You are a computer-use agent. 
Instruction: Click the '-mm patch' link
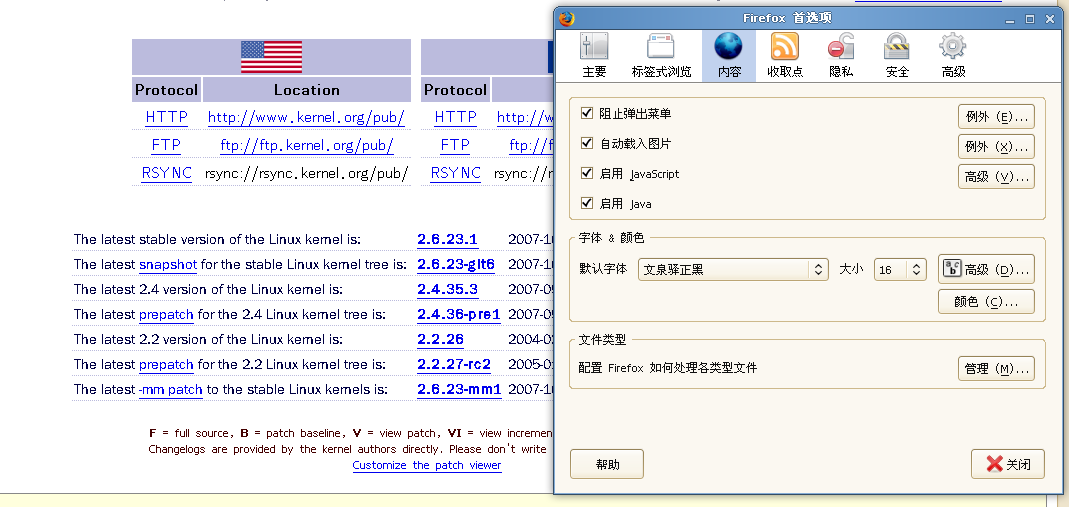tap(170, 390)
